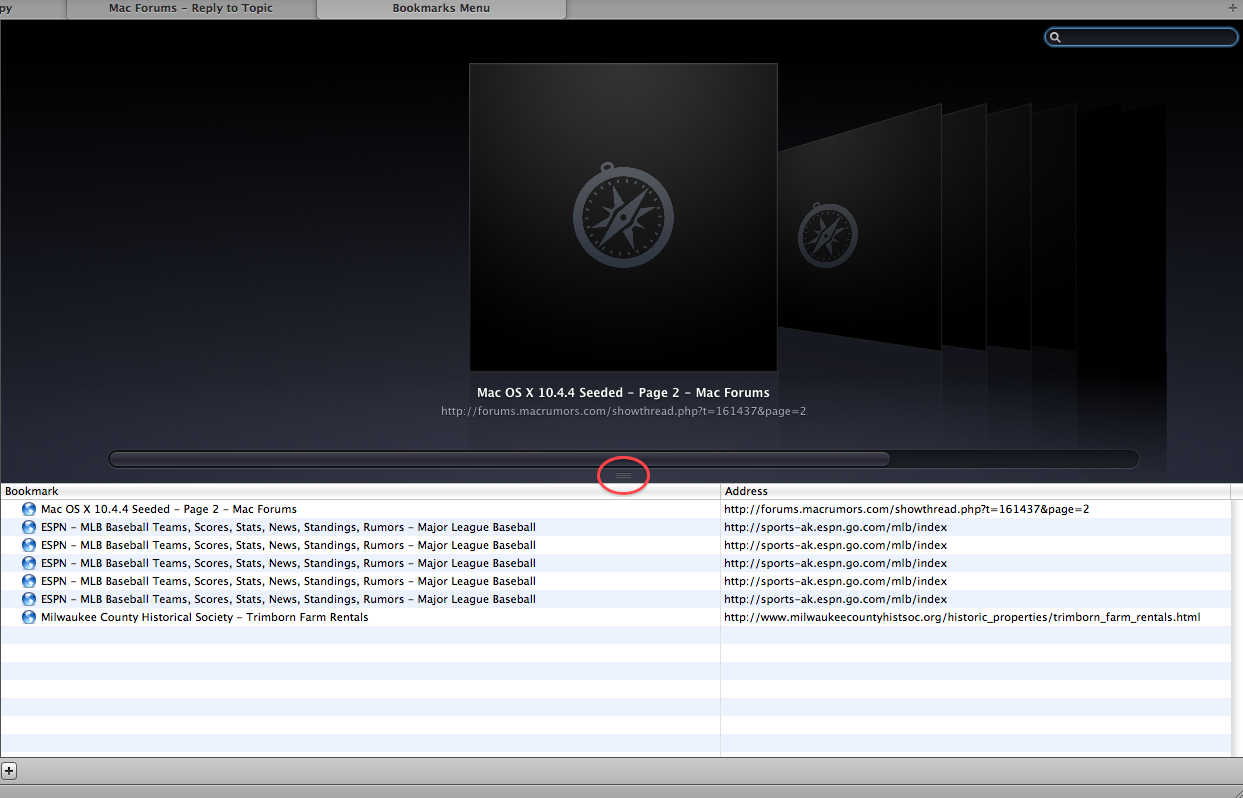Image resolution: width=1243 pixels, height=798 pixels.
Task: Click the globe icon beside Mac OS X 10.4.4 Seeded
Action: 29,509
